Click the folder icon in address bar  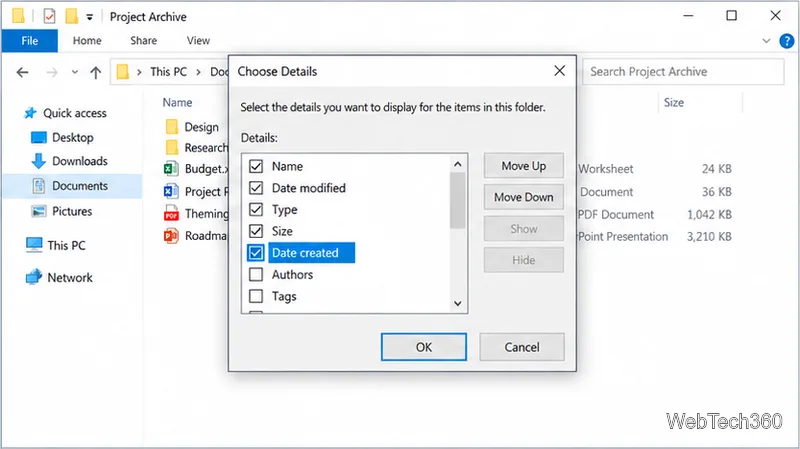click(x=122, y=72)
